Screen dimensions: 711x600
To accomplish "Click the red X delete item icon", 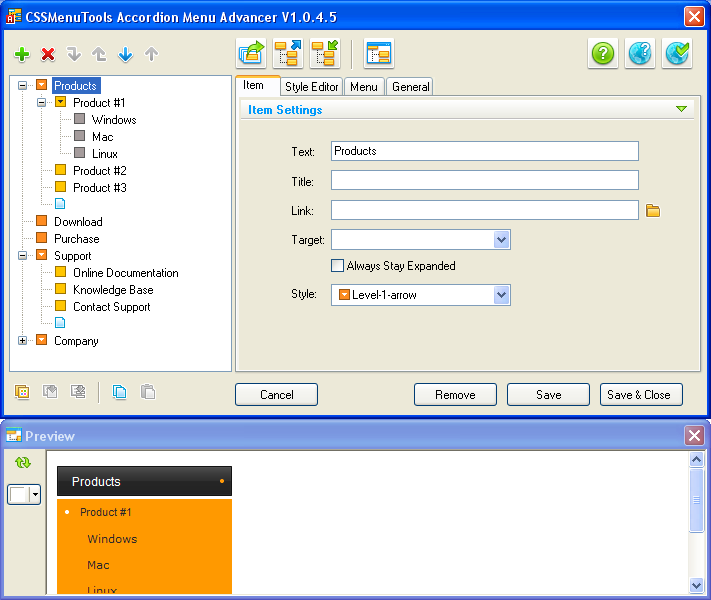I will tap(48, 55).
